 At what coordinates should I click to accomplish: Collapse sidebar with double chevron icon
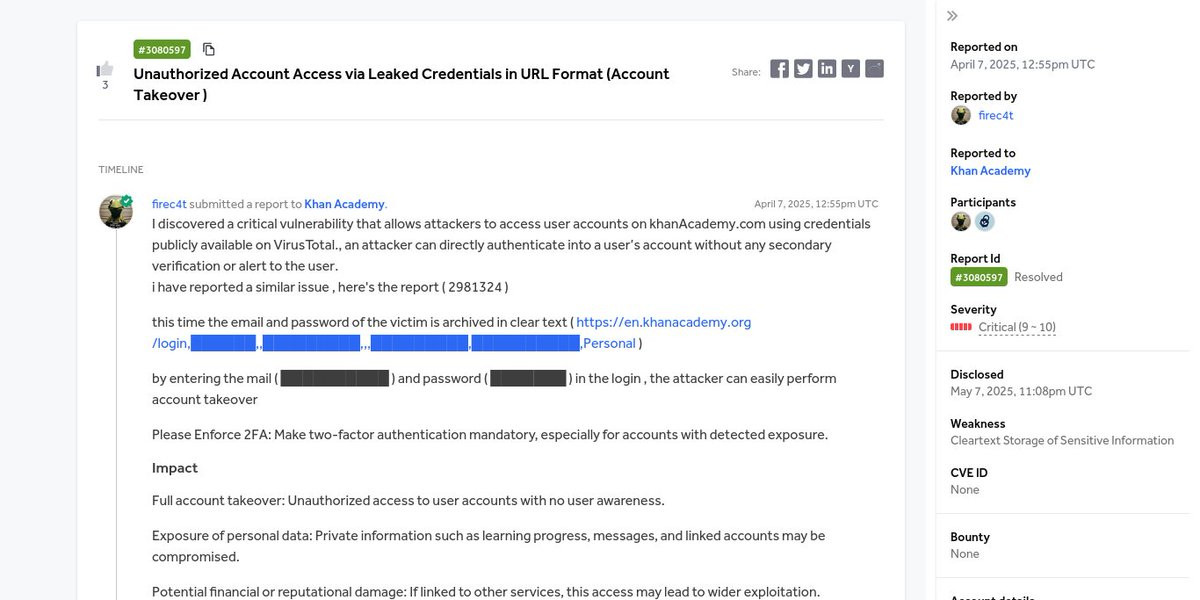coord(952,16)
